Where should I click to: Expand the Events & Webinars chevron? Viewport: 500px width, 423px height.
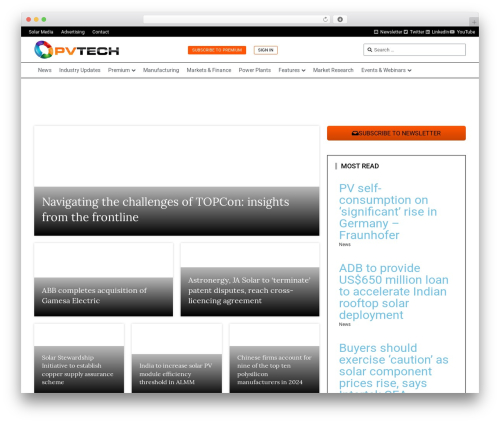409,70
